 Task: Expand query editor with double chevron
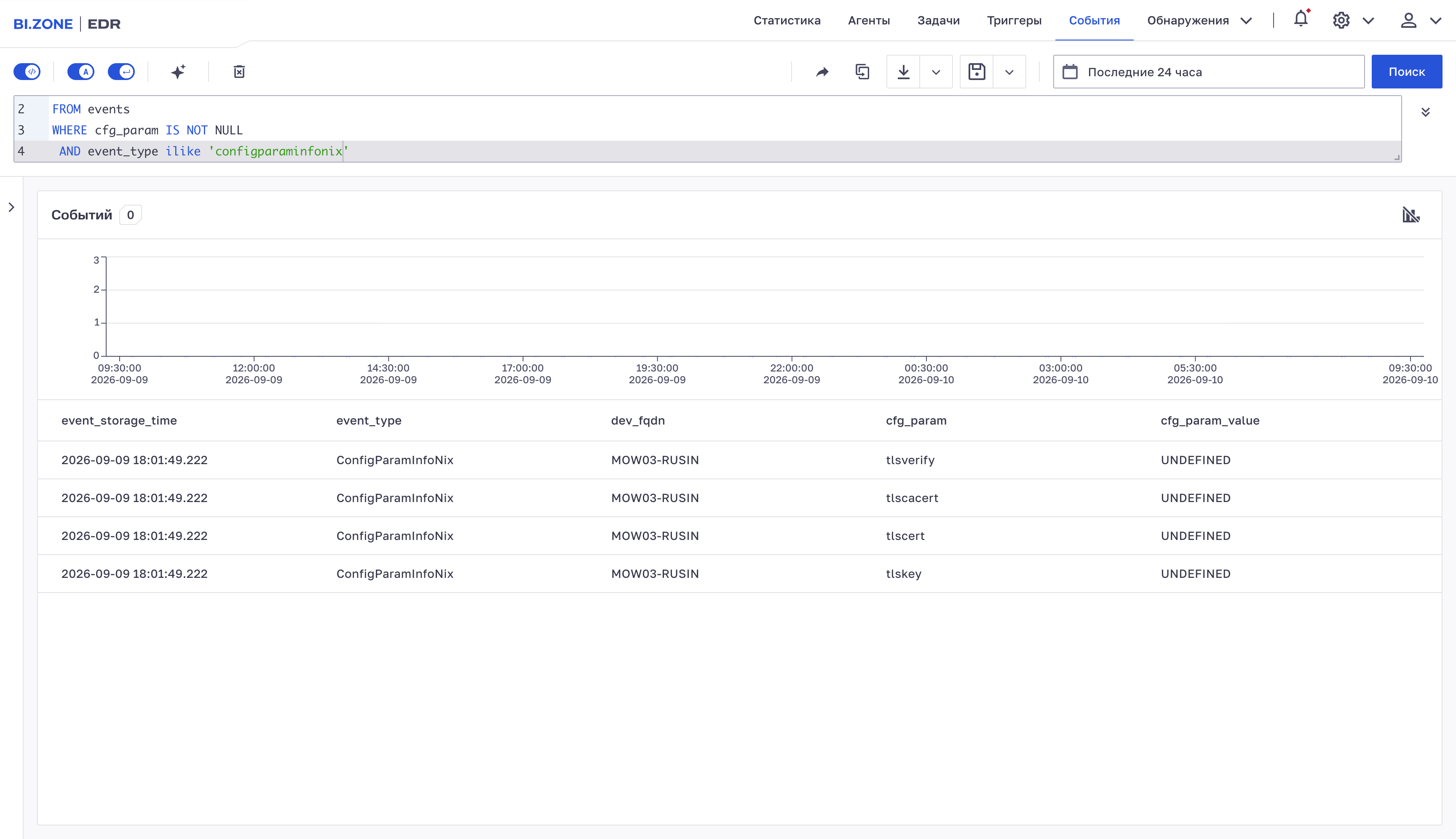tap(1425, 112)
